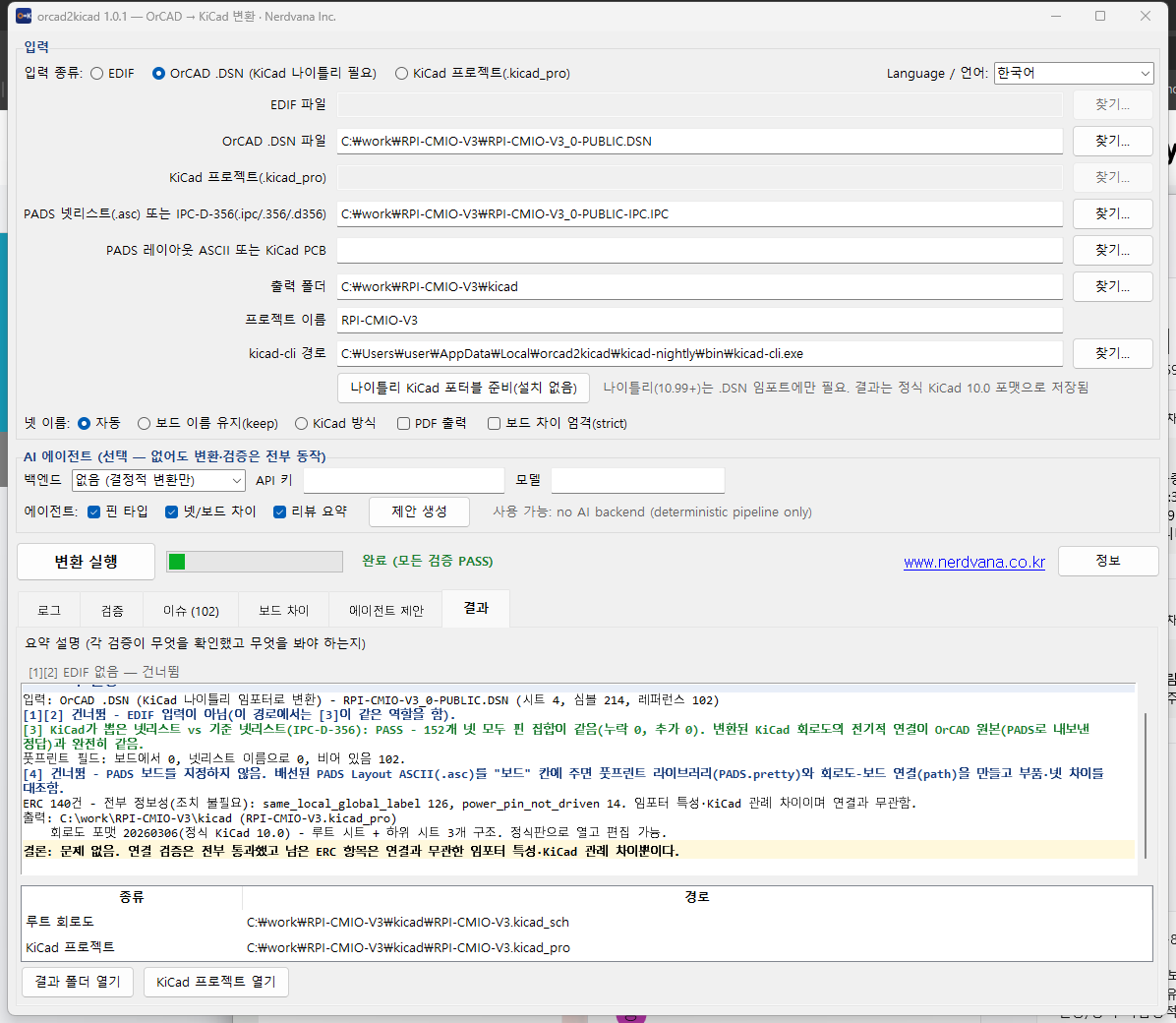The width and height of the screenshot is (1176, 1023).
Task: Click the 완료 (모든 검증 PASS) status text
Action: click(428, 562)
